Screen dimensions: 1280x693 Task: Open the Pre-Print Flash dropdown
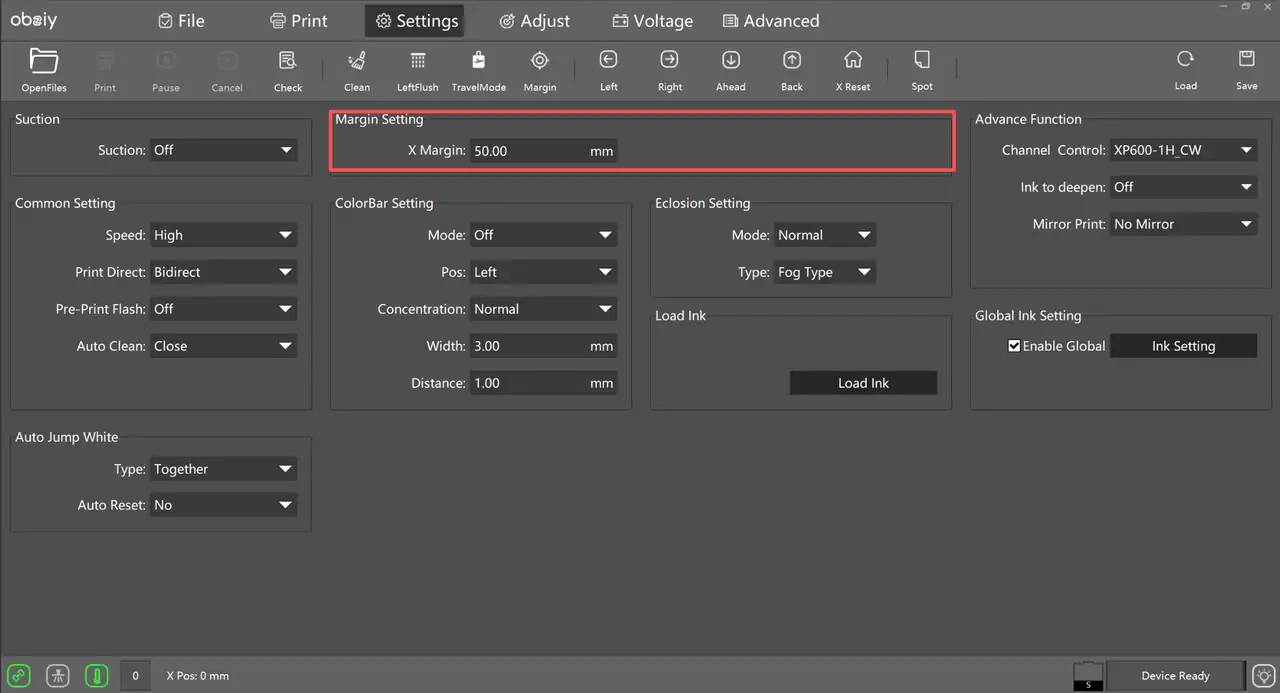(223, 309)
